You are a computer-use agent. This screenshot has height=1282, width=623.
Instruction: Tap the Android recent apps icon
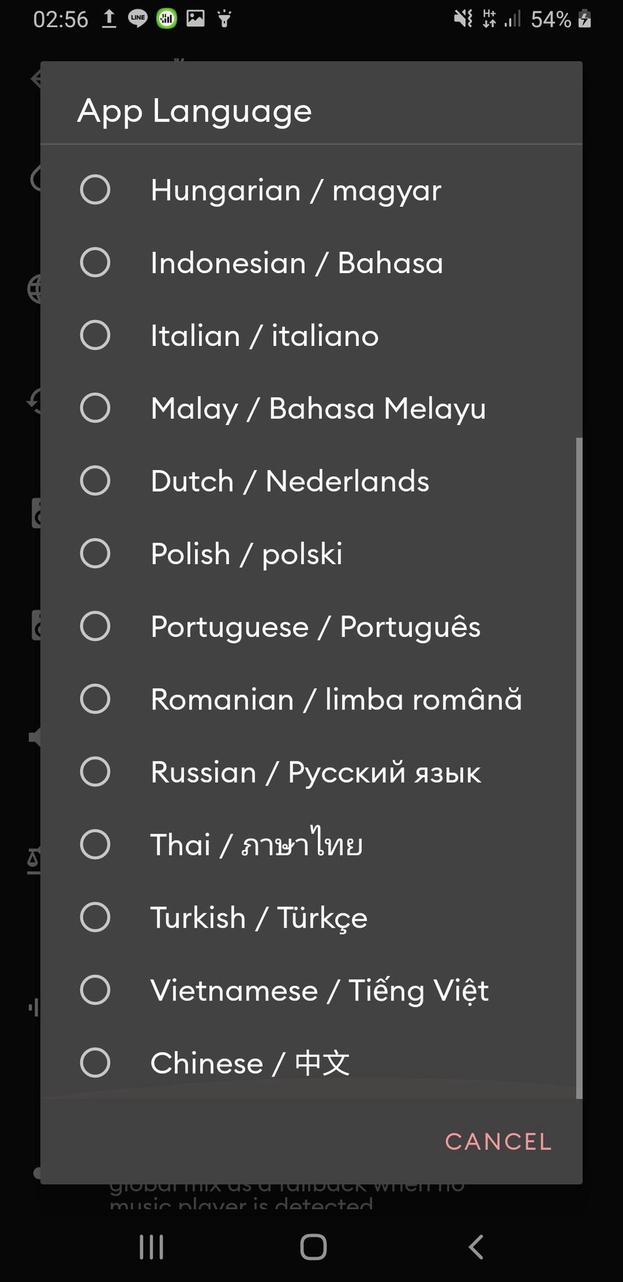[151, 1246]
